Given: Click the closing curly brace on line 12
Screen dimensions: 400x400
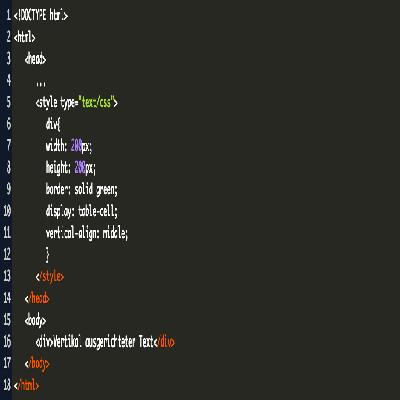Looking at the screenshot, I should click(48, 255).
